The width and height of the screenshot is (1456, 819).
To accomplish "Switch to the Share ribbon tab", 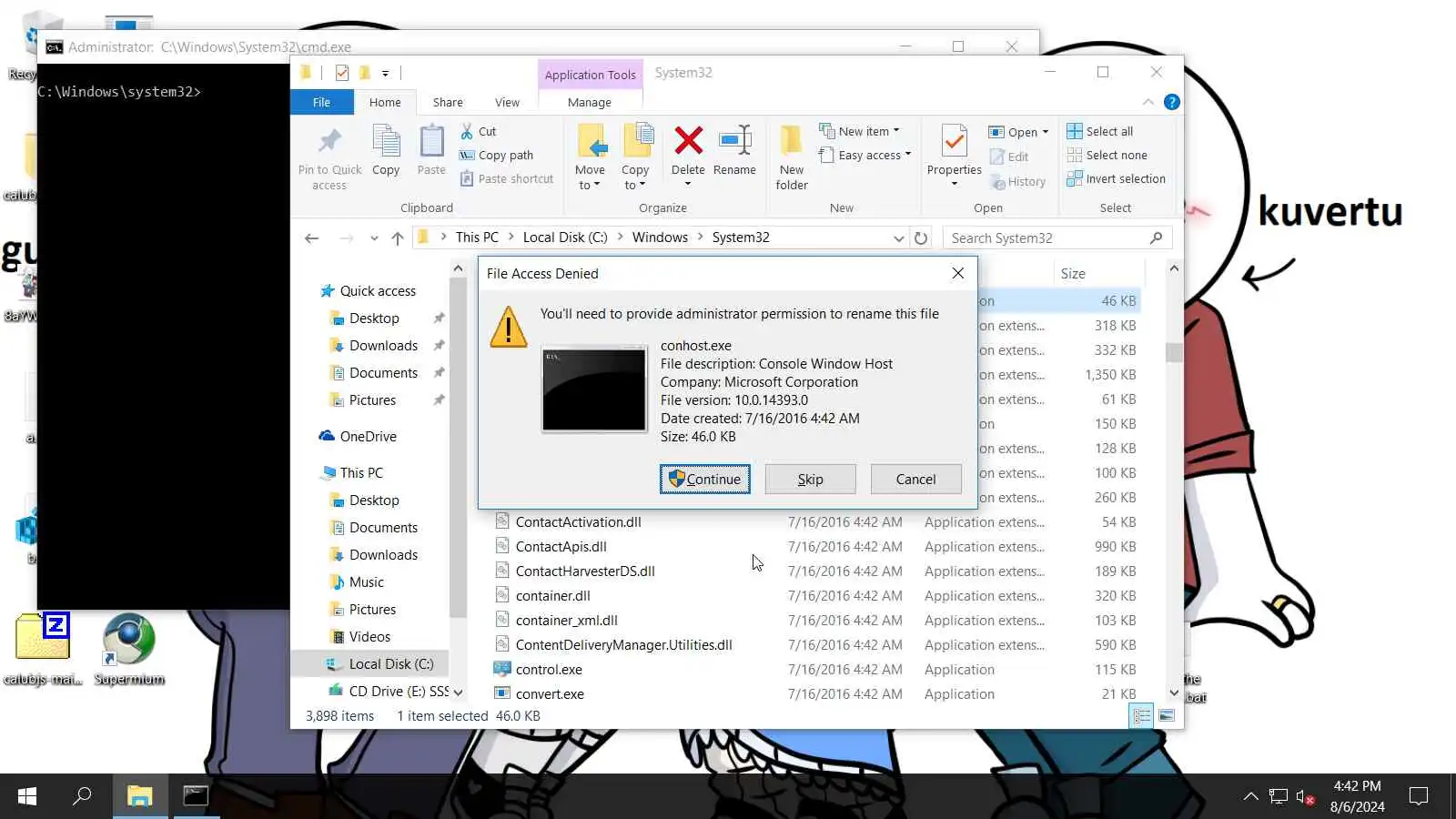I will pyautogui.click(x=448, y=102).
